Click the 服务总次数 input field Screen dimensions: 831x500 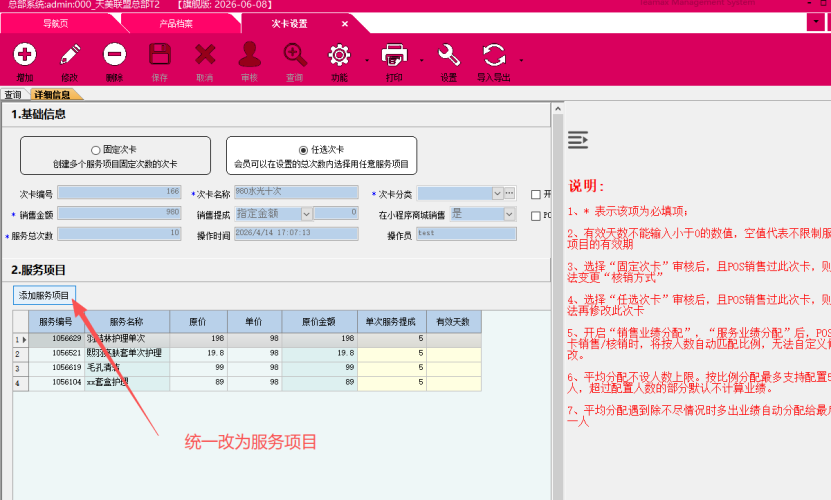(x=119, y=233)
